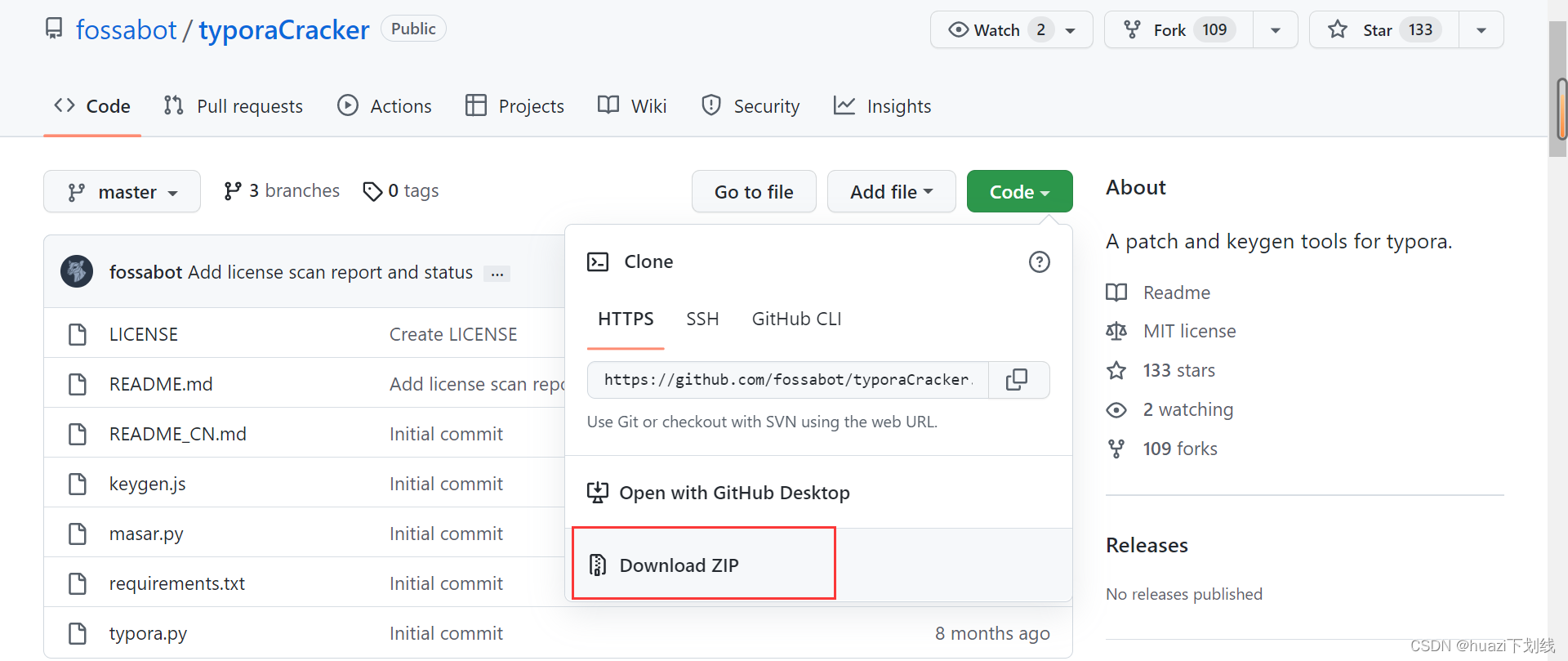1568x661 pixels.
Task: Click the file icon next to keygen.js
Action: click(x=78, y=484)
